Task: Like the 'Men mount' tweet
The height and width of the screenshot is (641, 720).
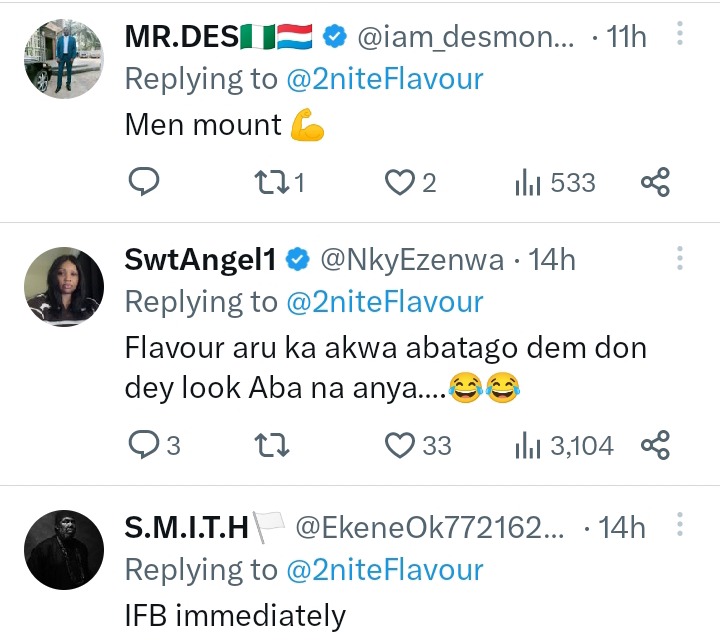Action: pyautogui.click(x=400, y=182)
